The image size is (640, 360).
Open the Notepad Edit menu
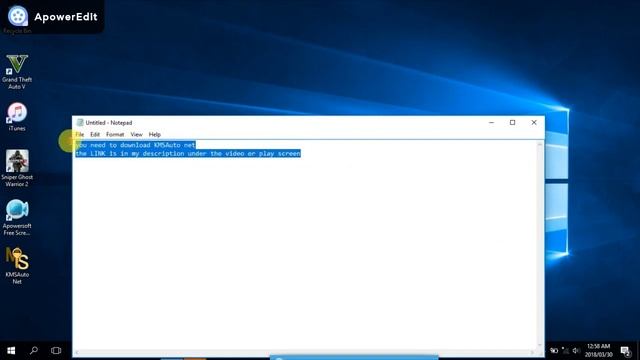[95, 134]
